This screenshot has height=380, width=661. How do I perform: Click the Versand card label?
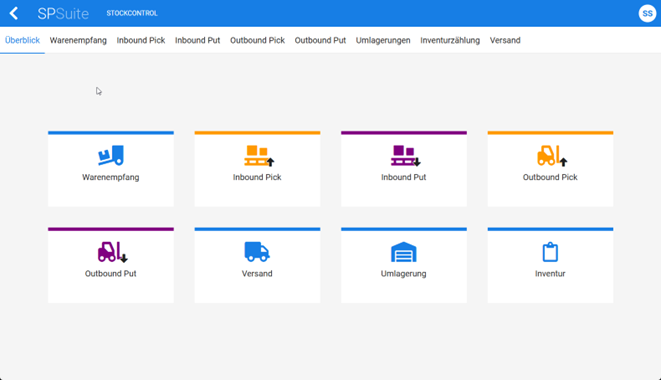(257, 273)
